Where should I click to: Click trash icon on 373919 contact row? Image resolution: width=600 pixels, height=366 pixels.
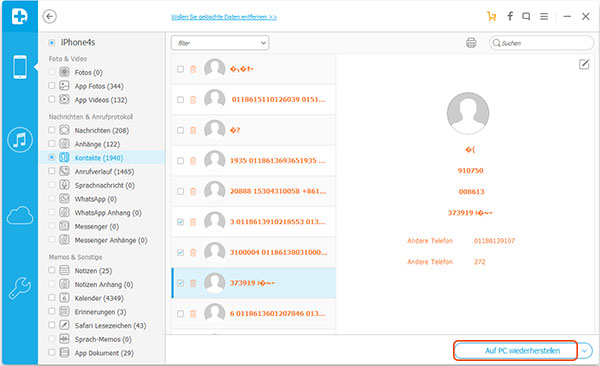pos(193,283)
